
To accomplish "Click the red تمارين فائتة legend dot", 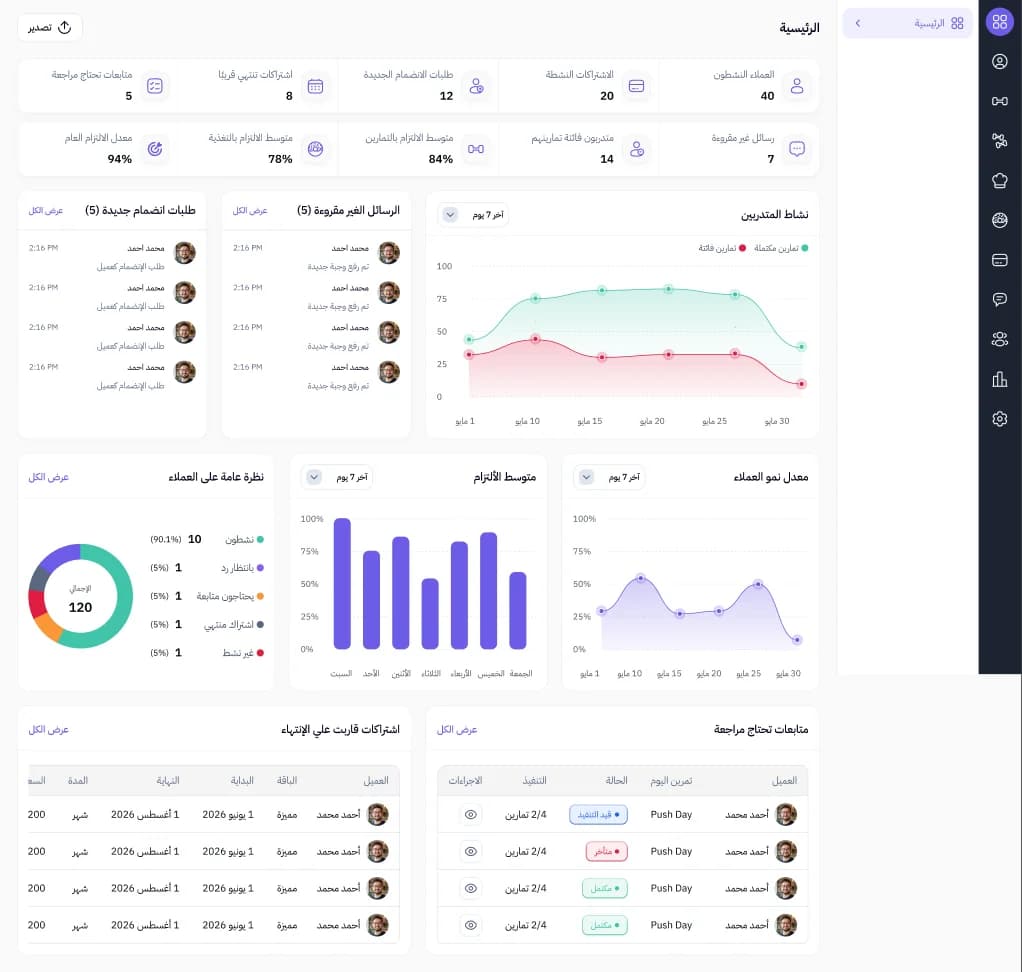I will [742, 248].
